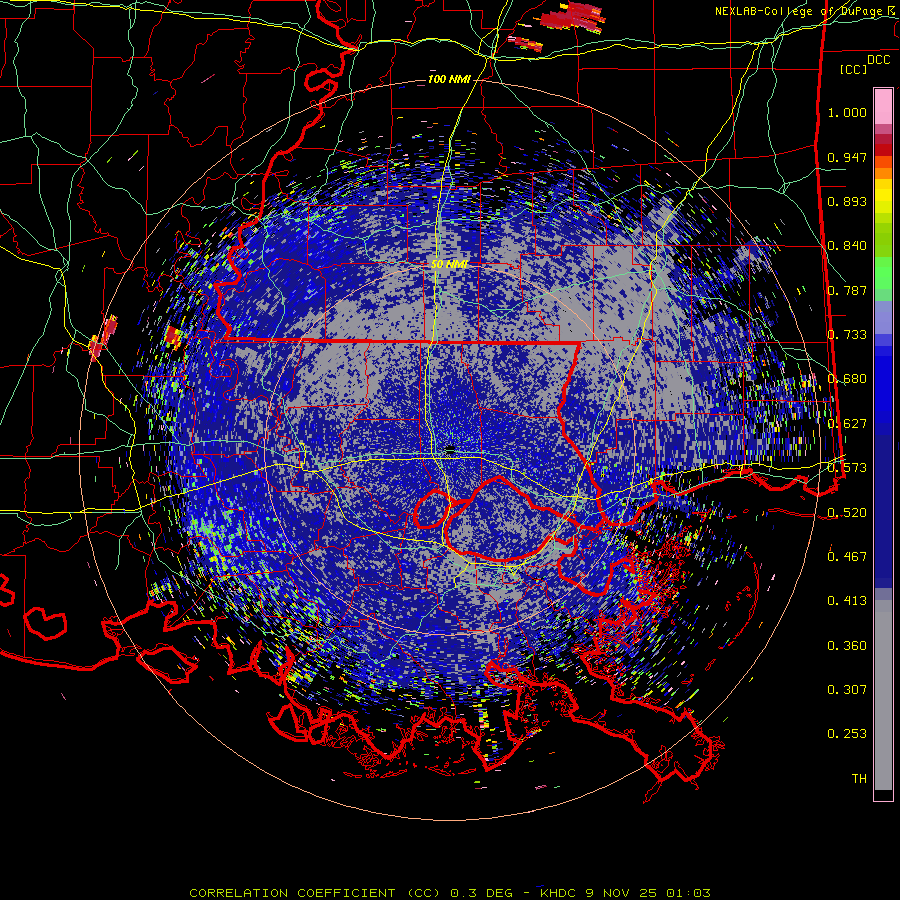Viewport: 900px width, 900px height.
Task: Select the 0.467 scale label
Action: click(x=847, y=556)
